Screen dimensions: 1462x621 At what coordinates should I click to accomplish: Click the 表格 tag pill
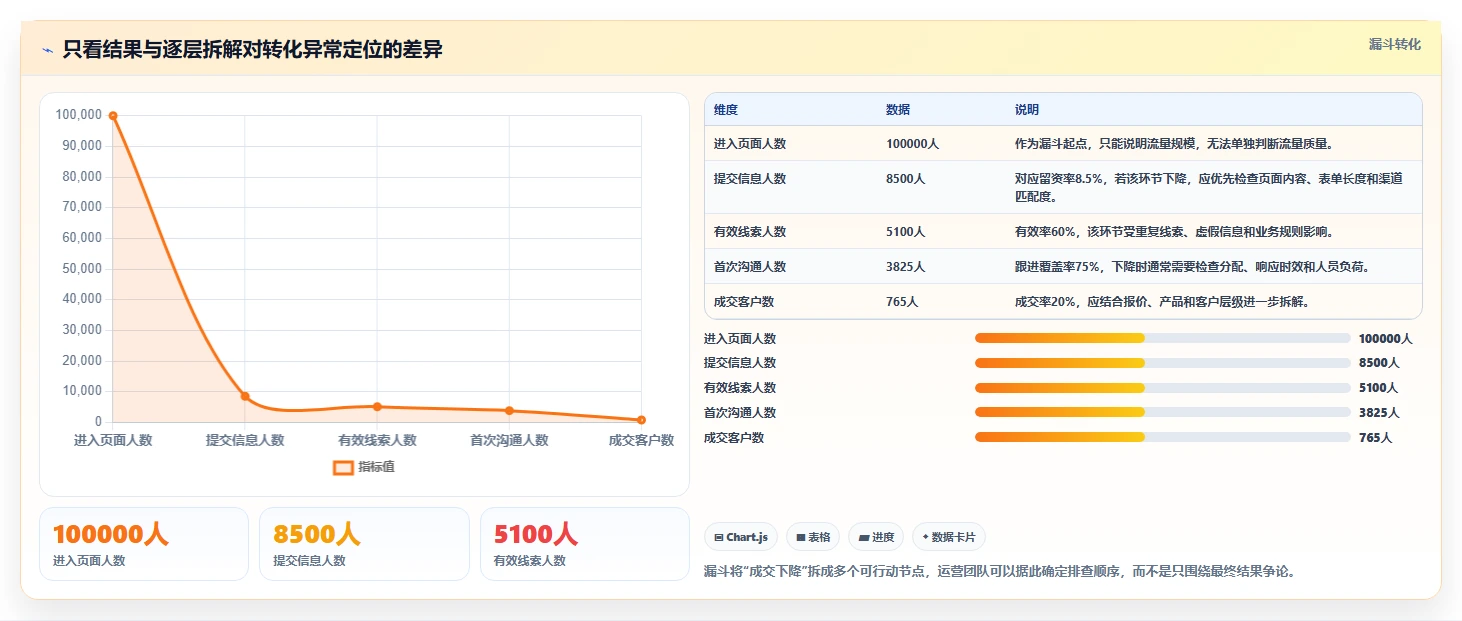813,537
